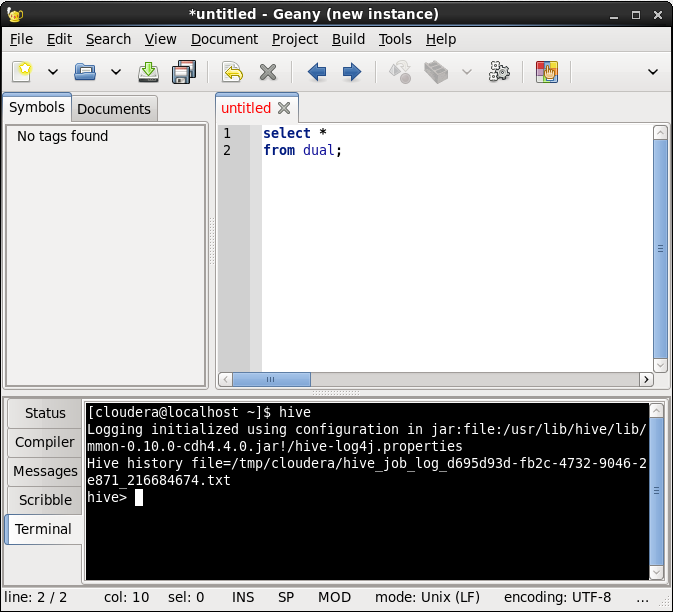Build the current file with the brick icon

pos(436,72)
